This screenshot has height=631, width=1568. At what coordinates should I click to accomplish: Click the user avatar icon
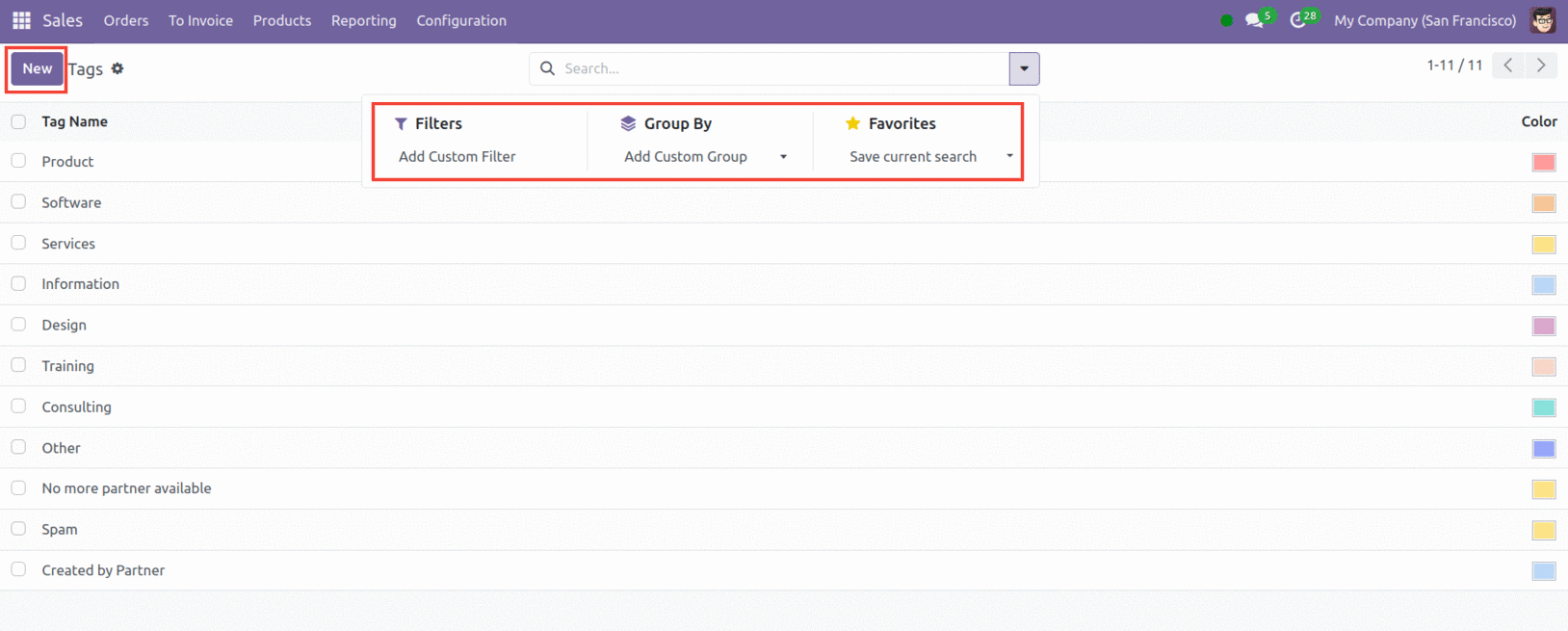coord(1543,20)
